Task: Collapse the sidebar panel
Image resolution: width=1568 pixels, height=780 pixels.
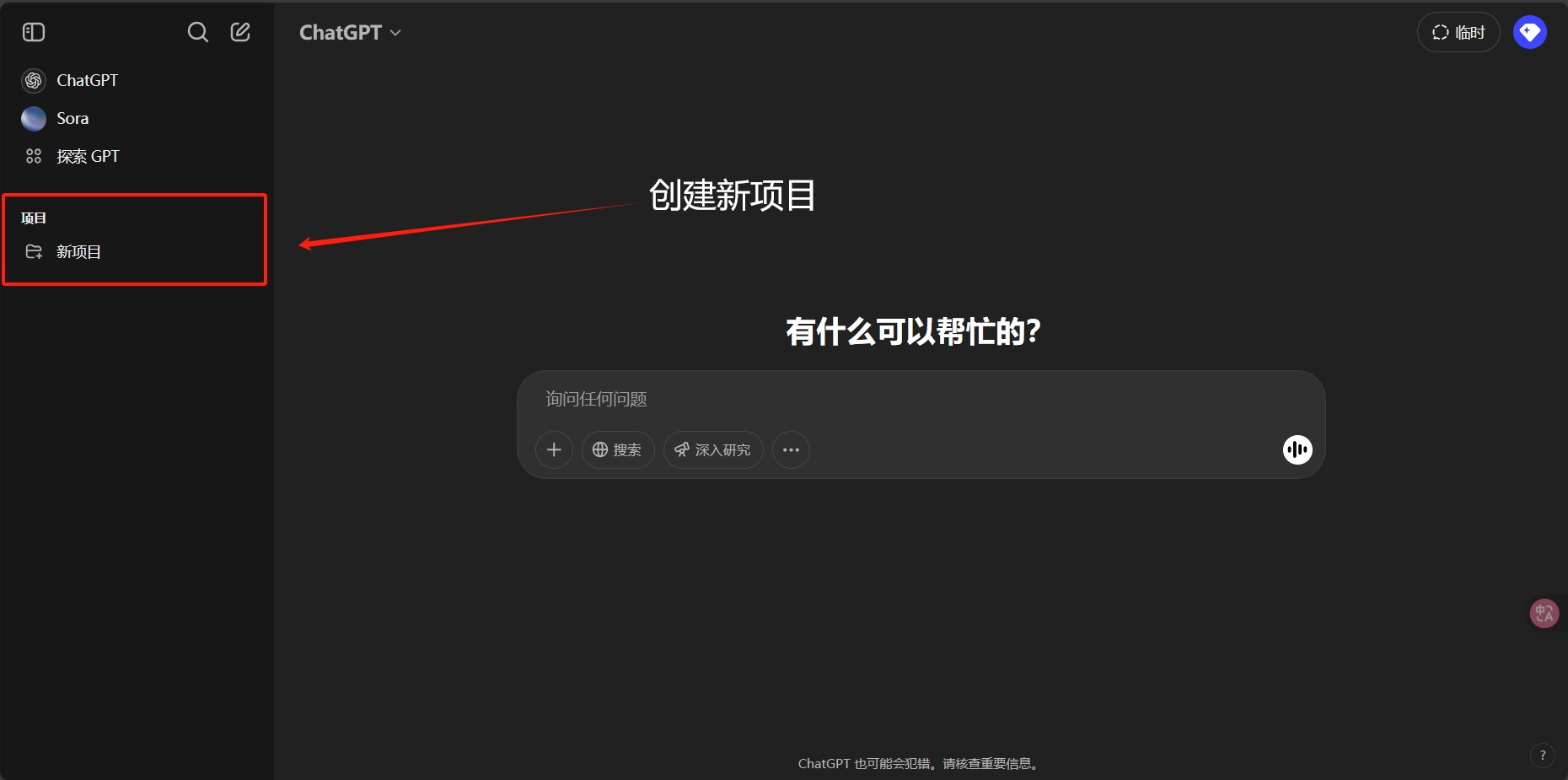Action: pos(34,31)
